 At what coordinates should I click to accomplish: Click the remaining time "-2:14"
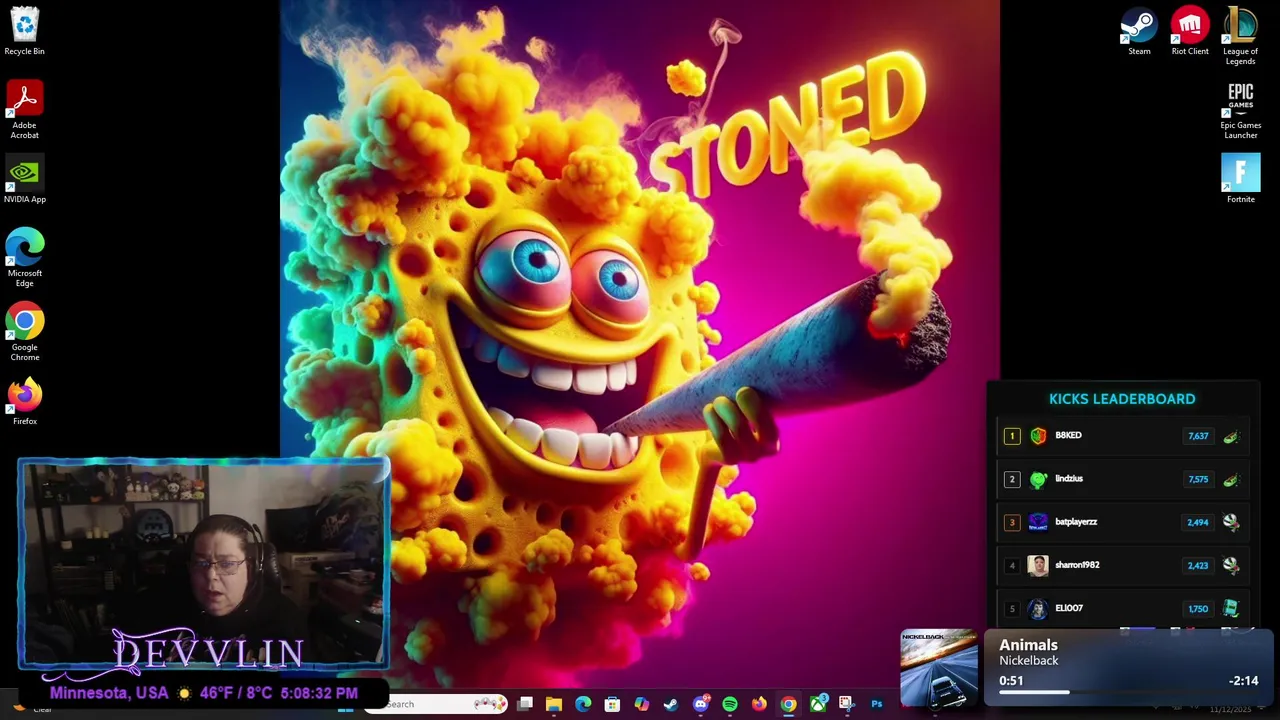pos(1244,681)
